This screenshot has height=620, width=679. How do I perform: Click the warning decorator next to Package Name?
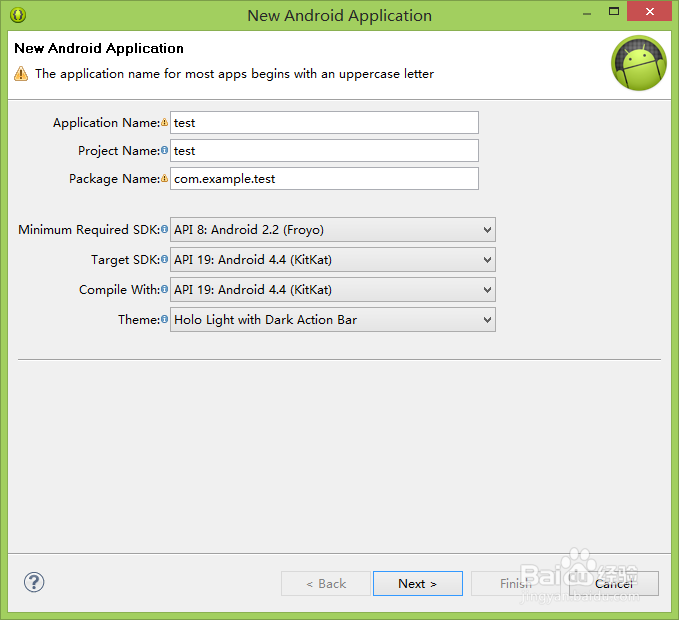[x=165, y=178]
